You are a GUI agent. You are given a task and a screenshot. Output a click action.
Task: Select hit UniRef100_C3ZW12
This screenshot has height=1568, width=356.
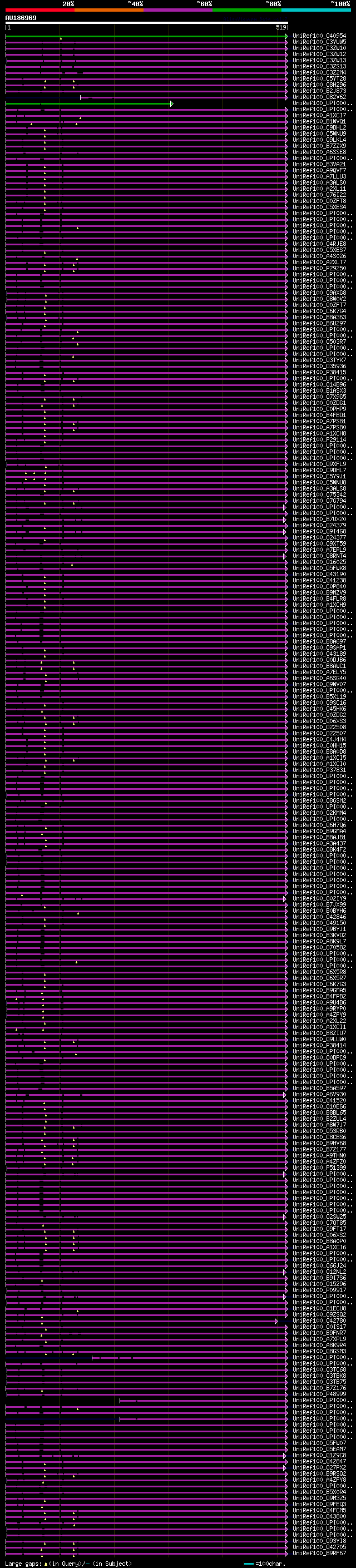point(319,54)
